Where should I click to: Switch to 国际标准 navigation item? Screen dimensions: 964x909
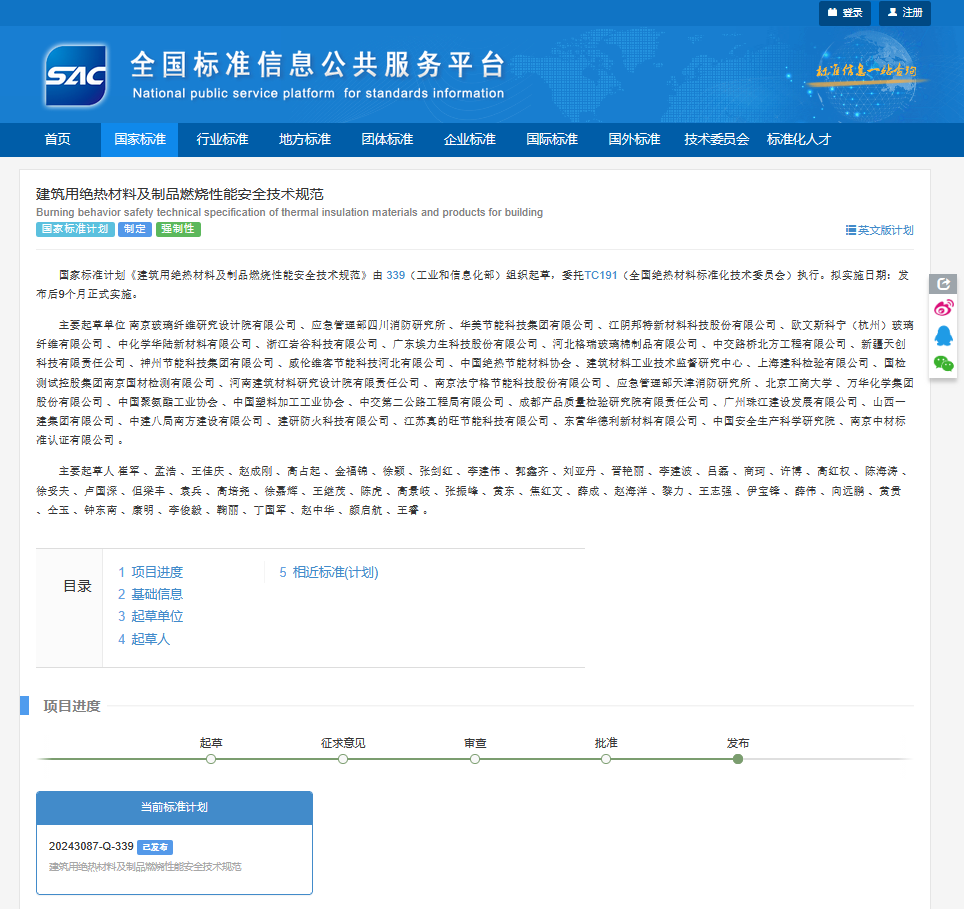(552, 140)
